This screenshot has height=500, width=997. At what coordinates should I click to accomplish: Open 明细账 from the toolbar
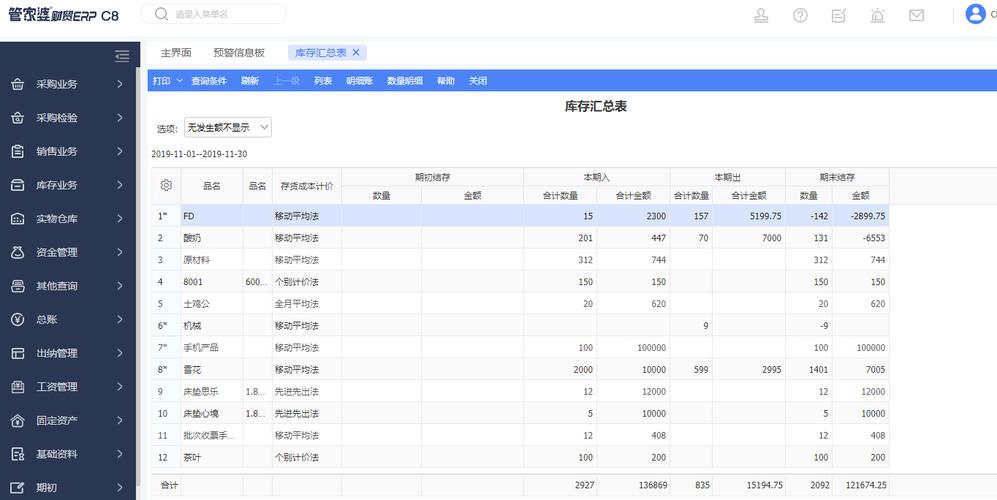(x=360, y=81)
